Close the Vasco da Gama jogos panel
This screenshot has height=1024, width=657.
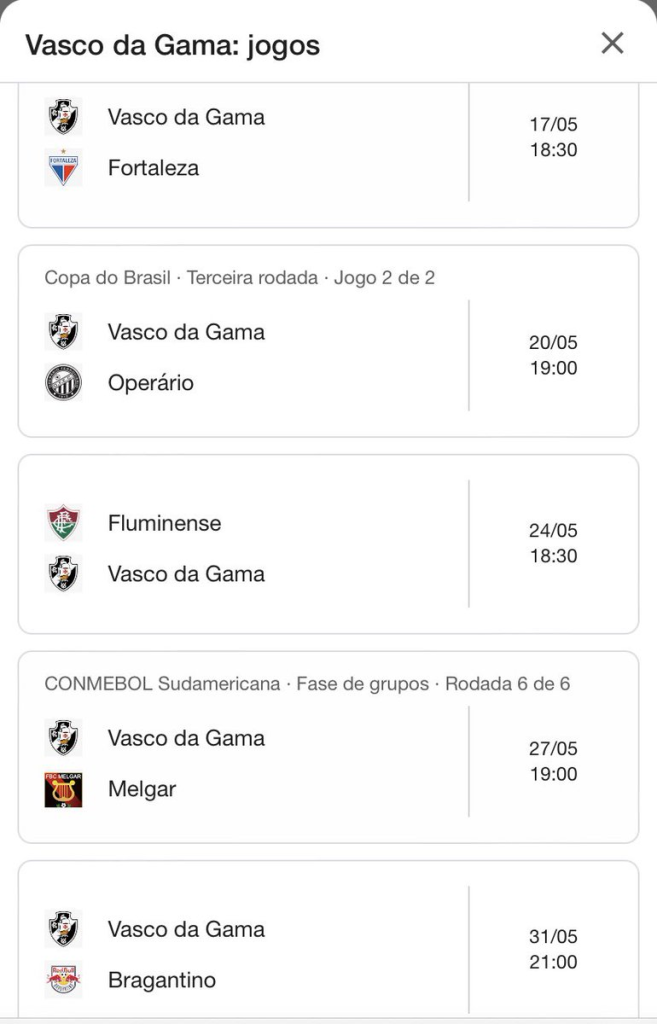[x=612, y=43]
